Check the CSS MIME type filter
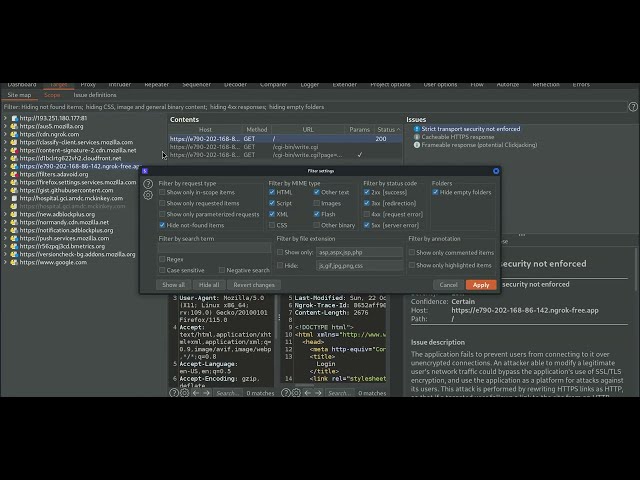 [272, 225]
